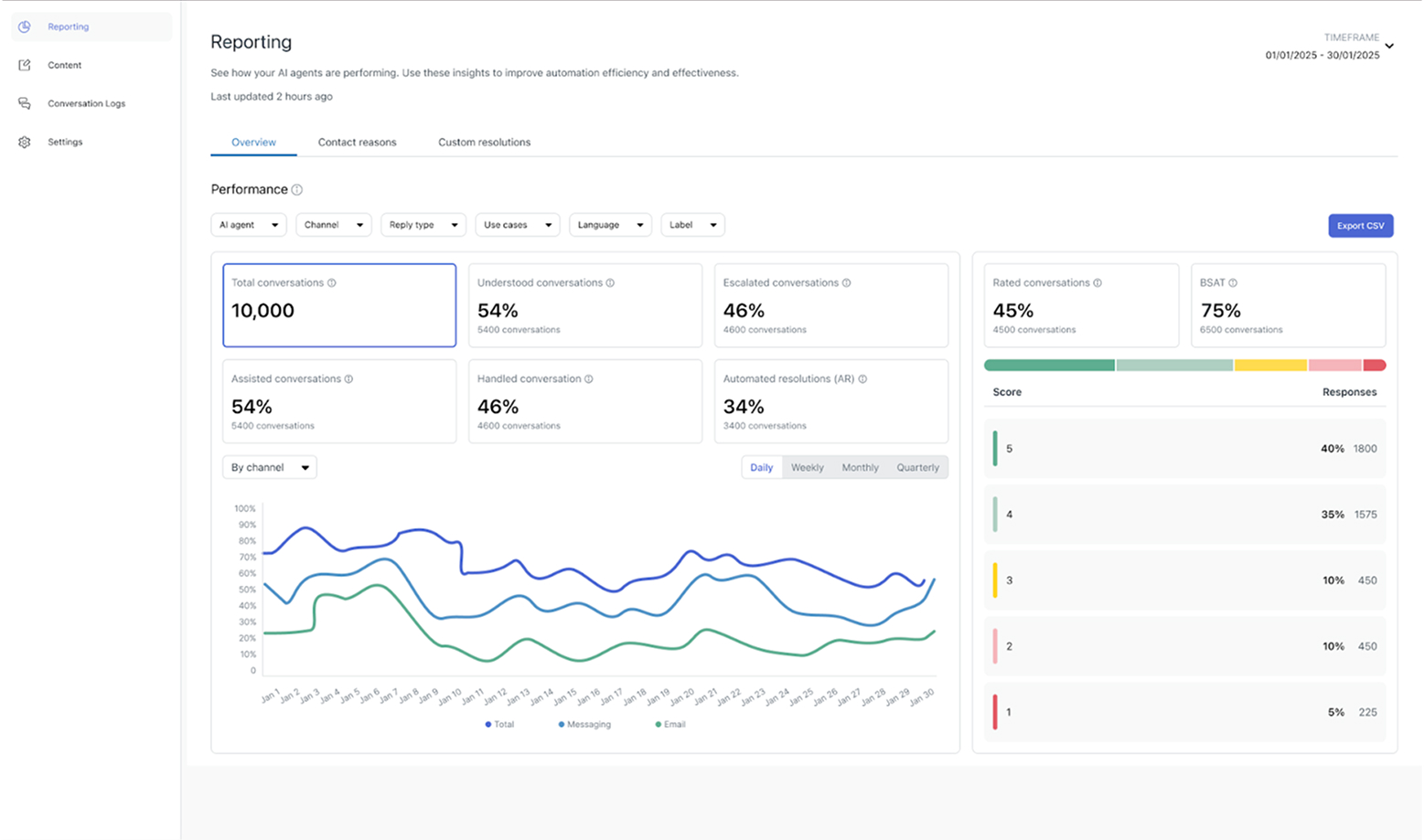
Task: Click the Export CSV button
Action: point(1360,226)
